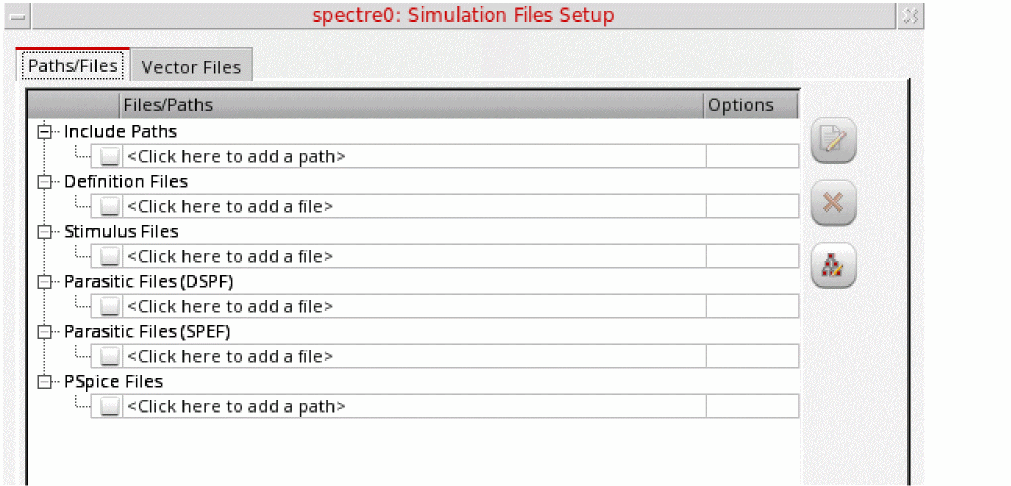The height and width of the screenshot is (486, 1011).
Task: Enable checkbox under Parasitic Files (SPEF)
Action: click(x=109, y=356)
